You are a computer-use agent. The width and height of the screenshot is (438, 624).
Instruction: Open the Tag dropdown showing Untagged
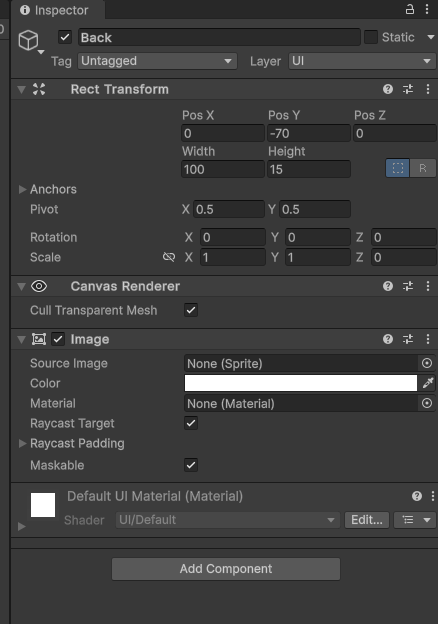click(158, 61)
